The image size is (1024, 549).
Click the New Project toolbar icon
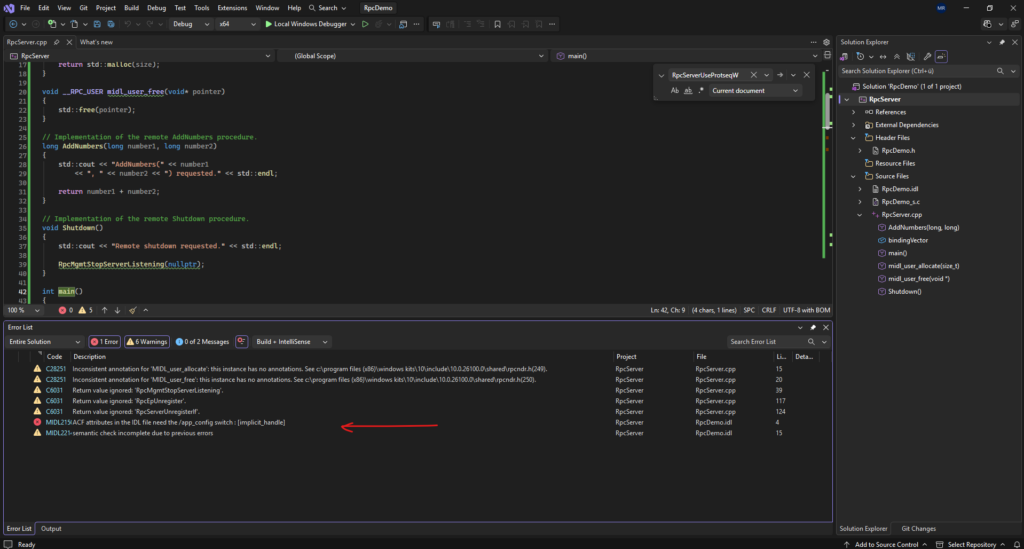click(x=52, y=24)
